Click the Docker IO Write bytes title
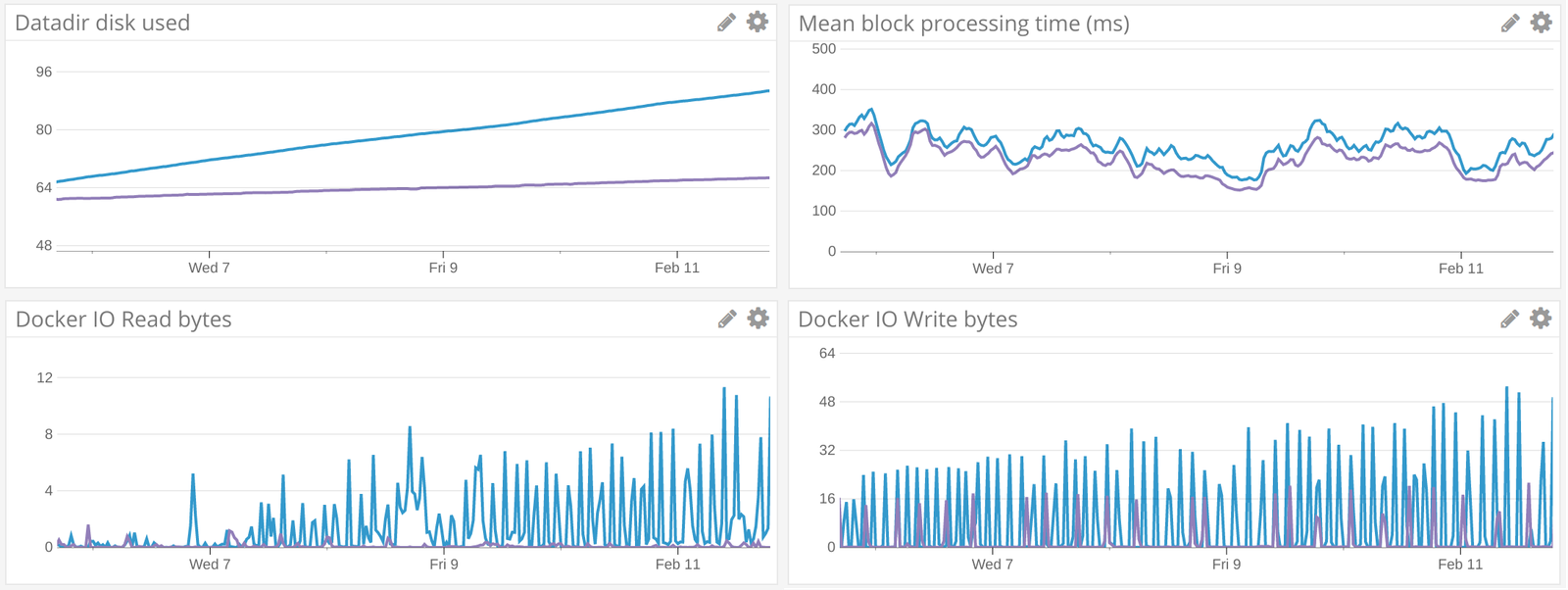The width and height of the screenshot is (1568, 590). (907, 319)
